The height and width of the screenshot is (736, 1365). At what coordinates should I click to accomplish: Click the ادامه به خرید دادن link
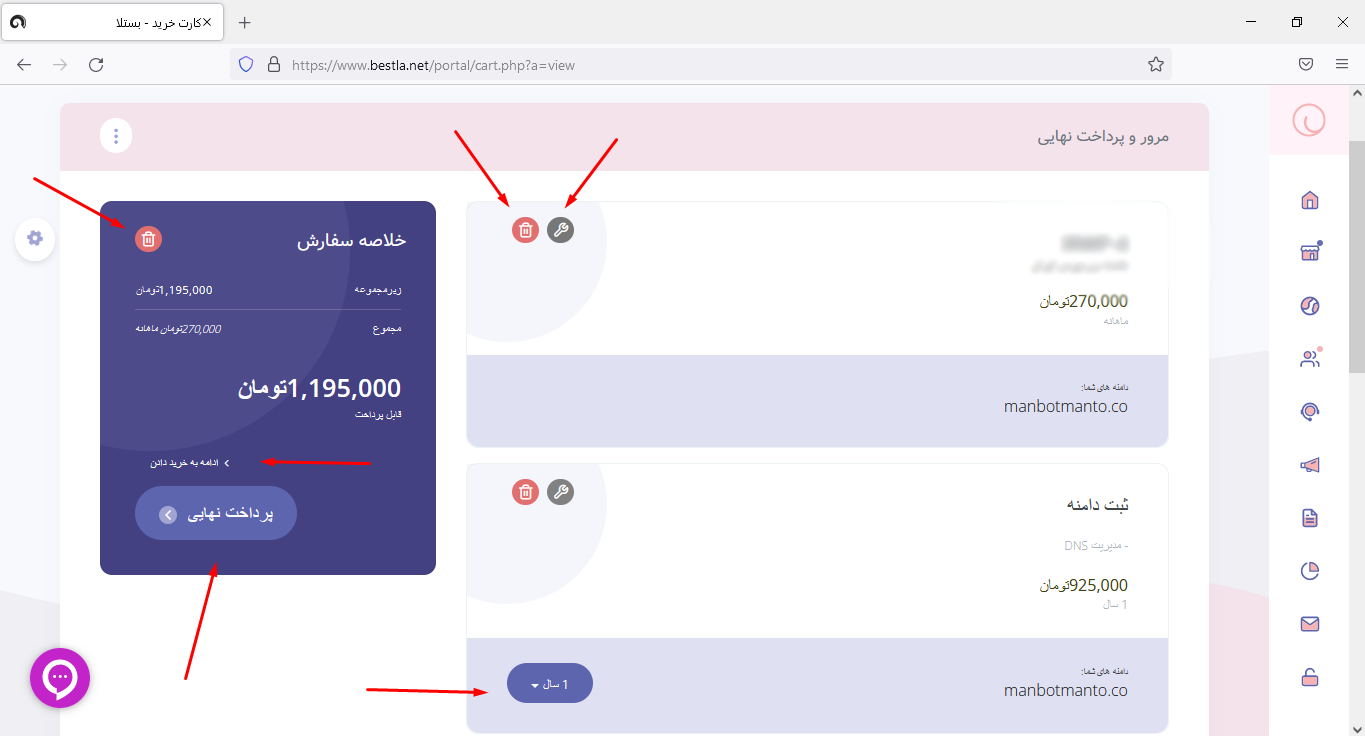tap(190, 463)
